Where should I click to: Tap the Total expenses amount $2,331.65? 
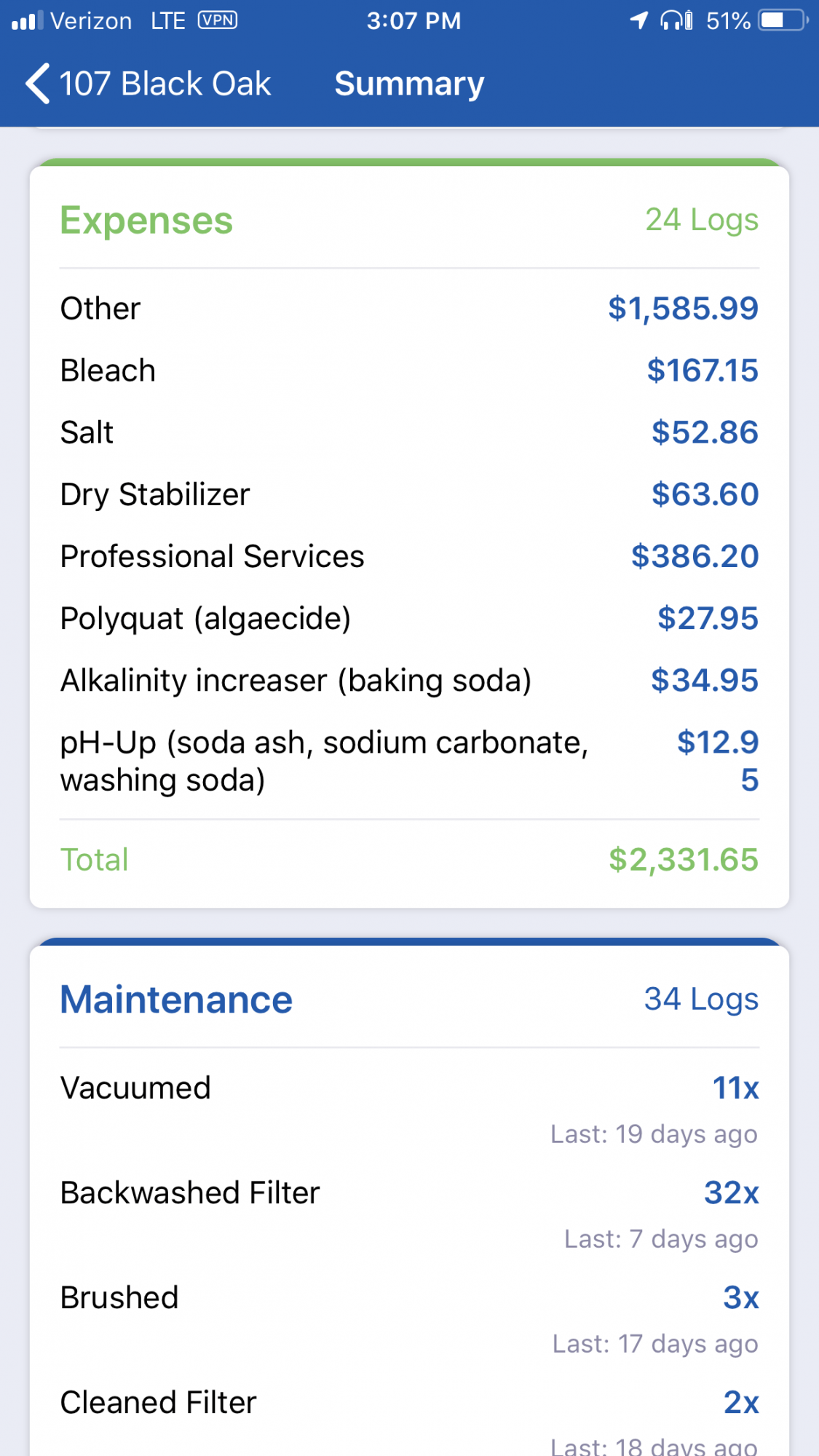684,860
